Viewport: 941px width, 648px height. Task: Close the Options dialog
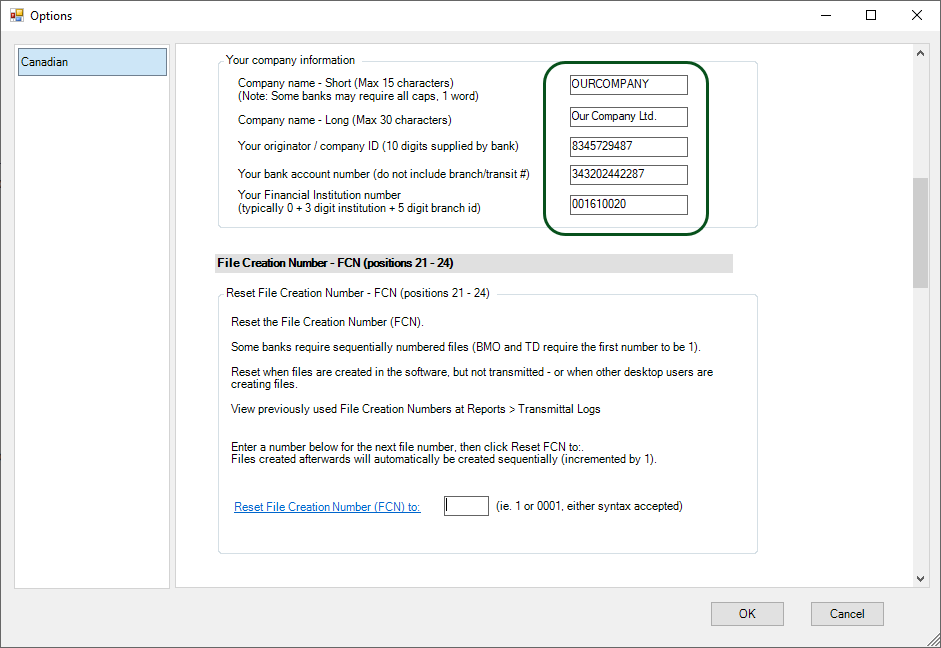point(916,15)
